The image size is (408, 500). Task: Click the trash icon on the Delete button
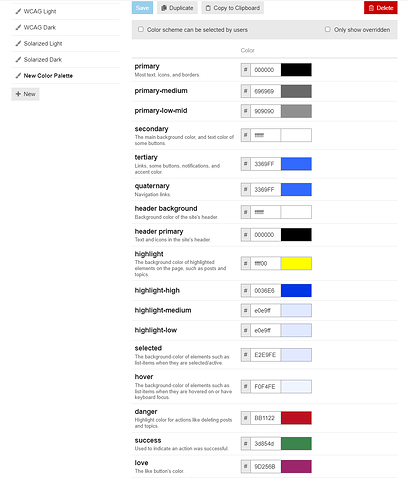point(371,8)
